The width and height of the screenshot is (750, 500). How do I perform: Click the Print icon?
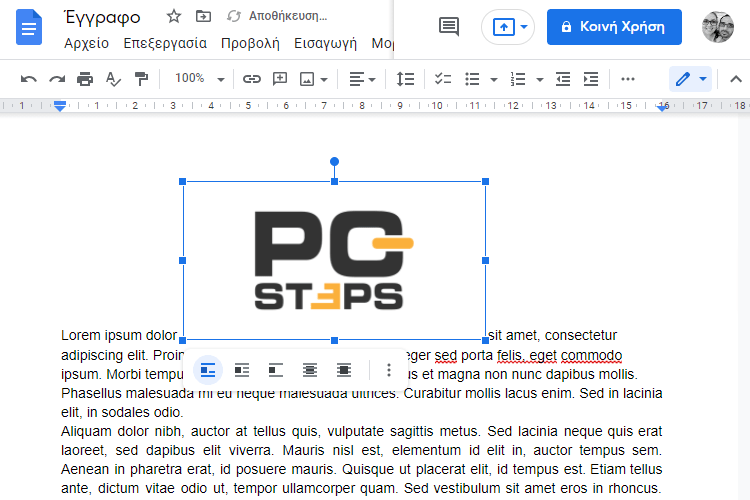coord(85,79)
